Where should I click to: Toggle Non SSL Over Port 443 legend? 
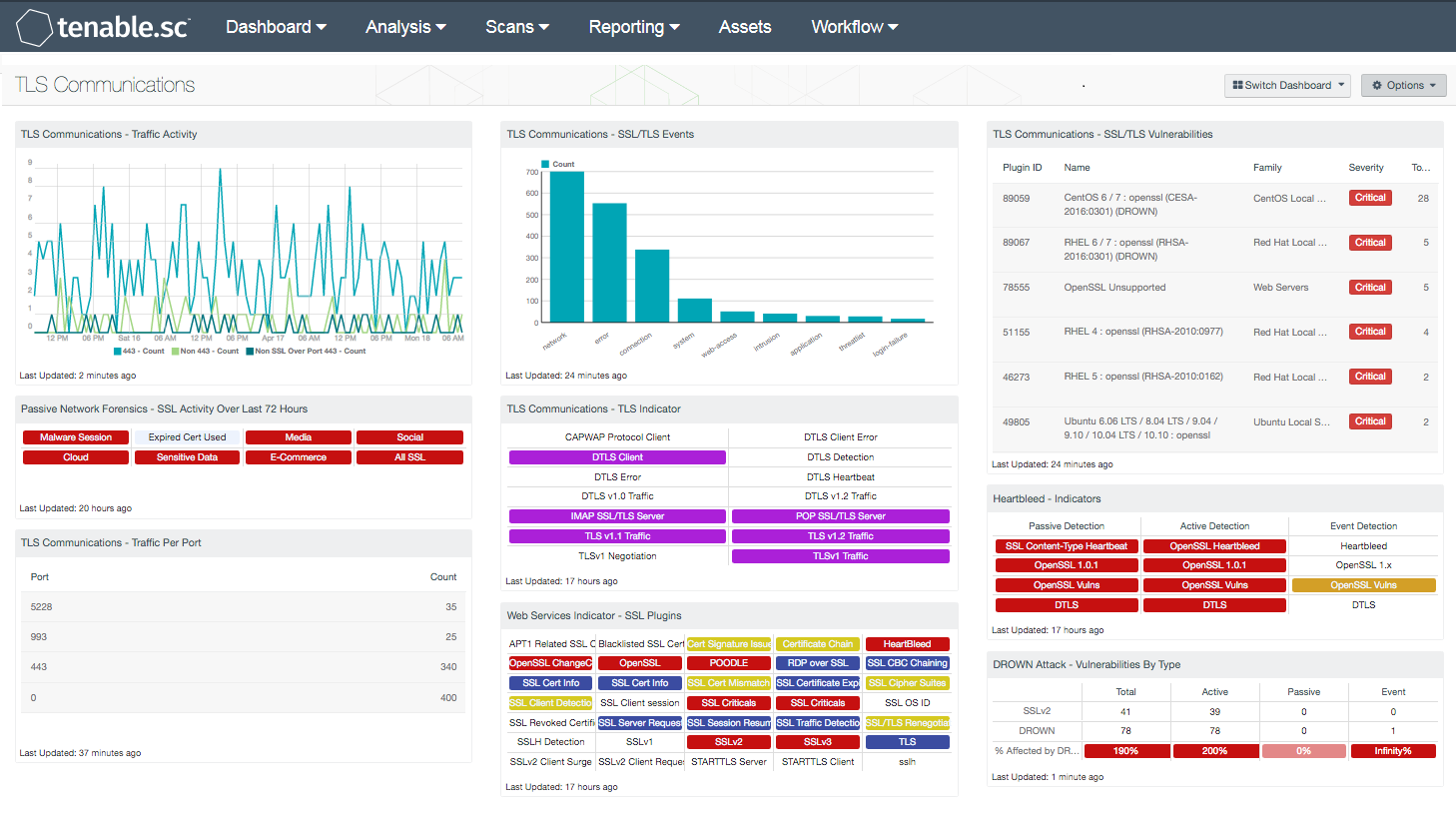[306, 352]
